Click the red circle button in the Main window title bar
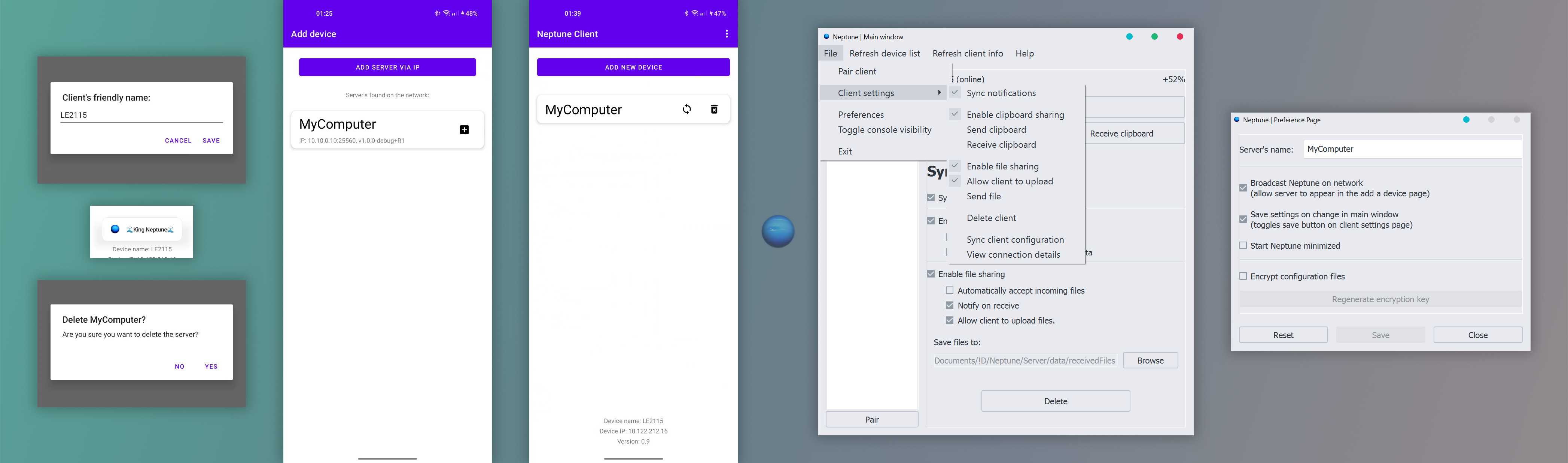Image resolution: width=1568 pixels, height=463 pixels. coord(1180,37)
